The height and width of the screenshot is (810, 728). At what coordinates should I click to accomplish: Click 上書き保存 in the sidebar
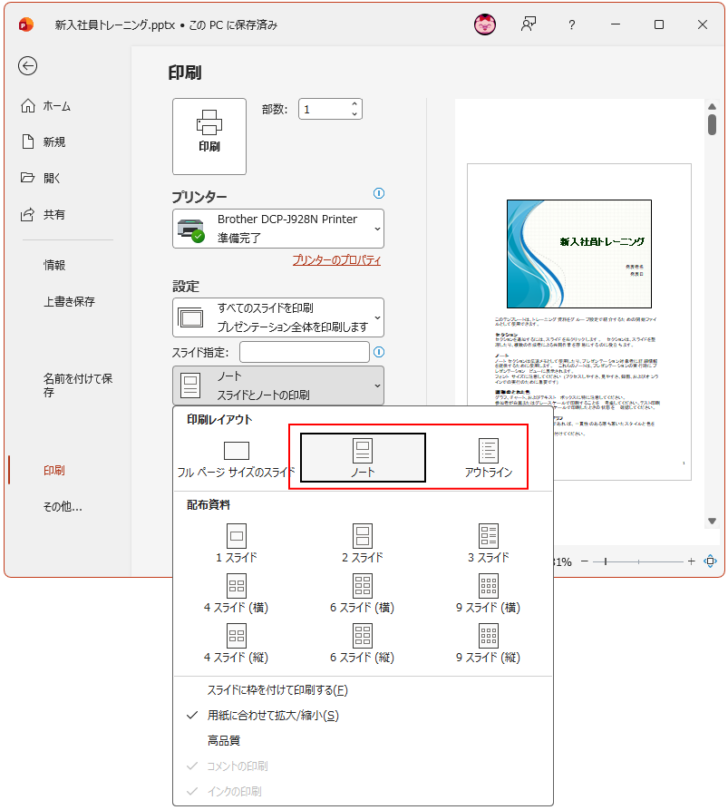click(x=69, y=301)
